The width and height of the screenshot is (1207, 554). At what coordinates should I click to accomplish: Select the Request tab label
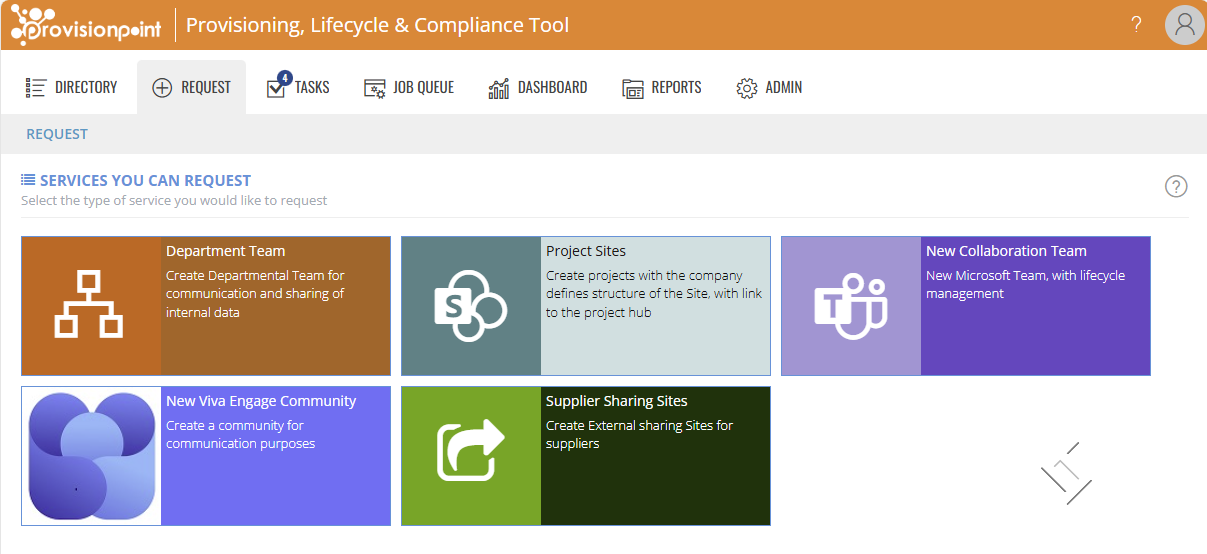206,88
